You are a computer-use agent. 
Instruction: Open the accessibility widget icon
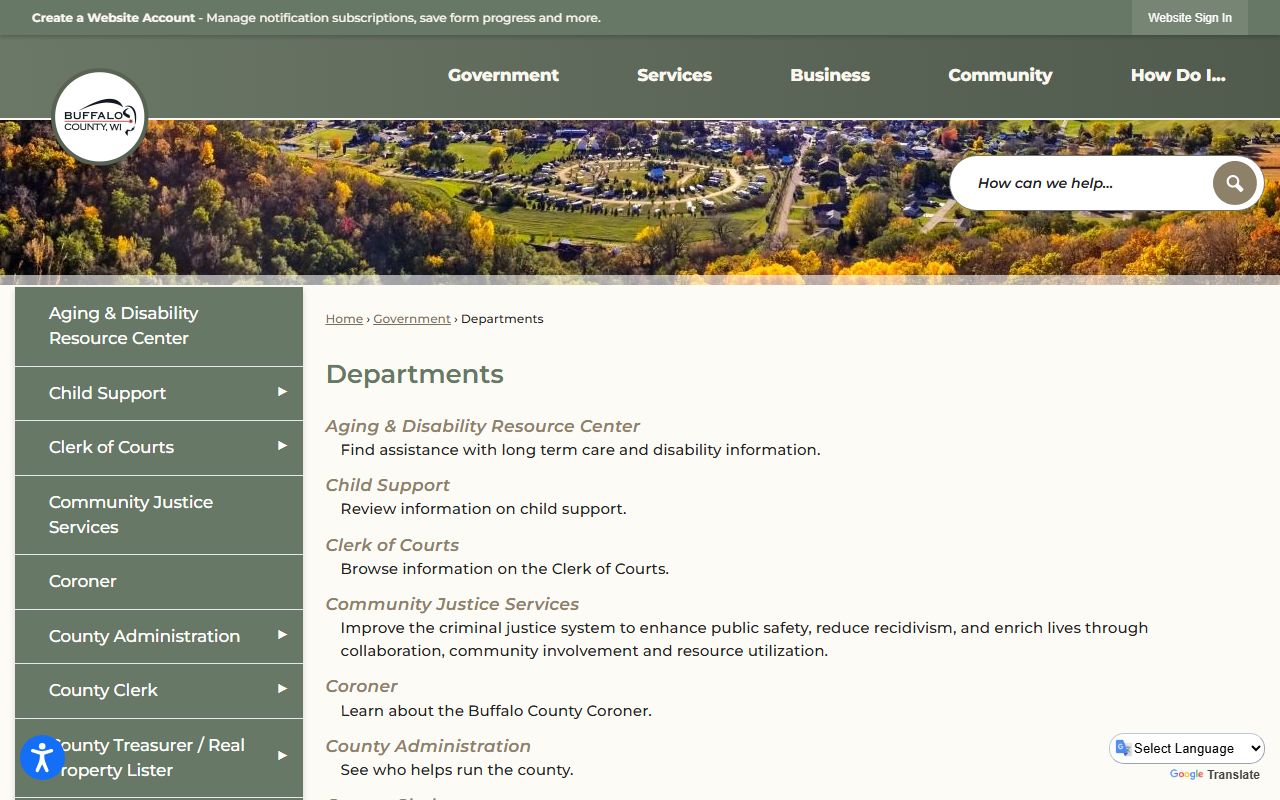click(x=42, y=758)
